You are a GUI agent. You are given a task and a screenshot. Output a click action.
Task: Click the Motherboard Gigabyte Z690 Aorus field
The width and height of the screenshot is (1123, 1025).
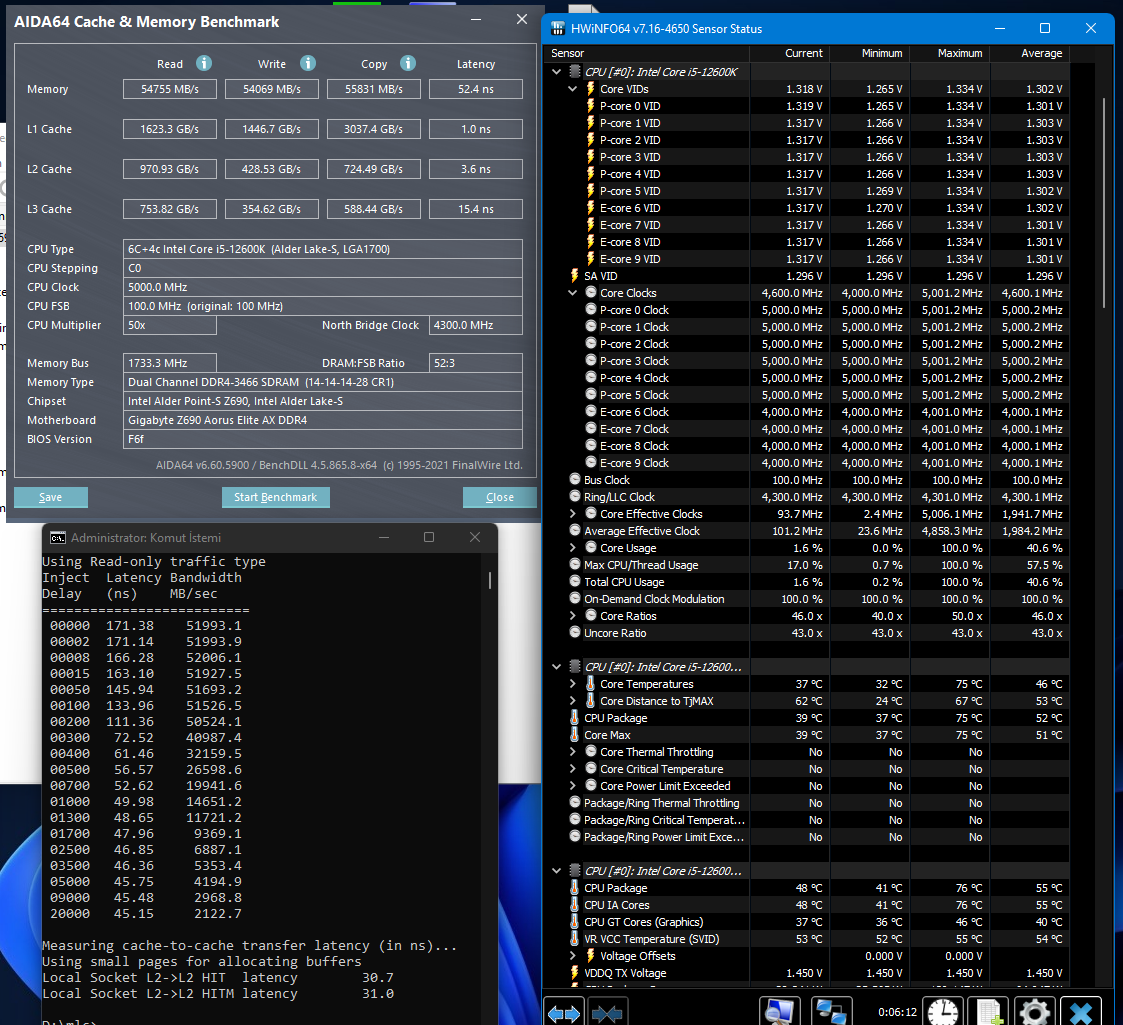pos(322,420)
